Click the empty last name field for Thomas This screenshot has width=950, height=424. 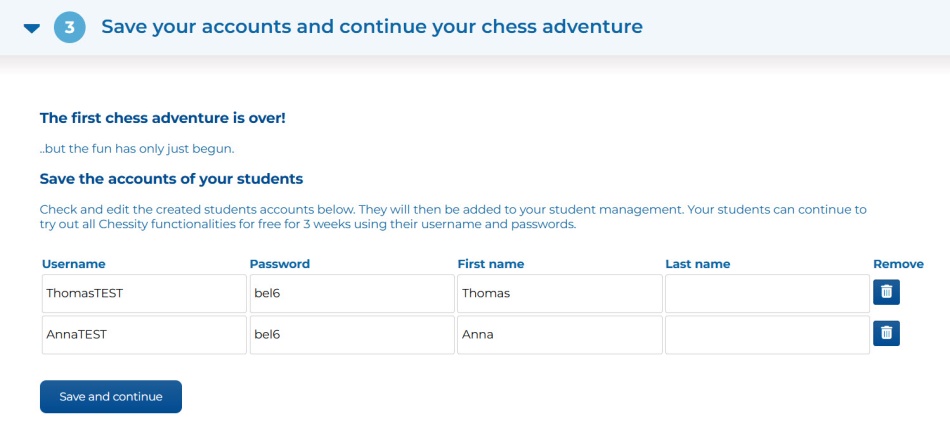[766, 293]
